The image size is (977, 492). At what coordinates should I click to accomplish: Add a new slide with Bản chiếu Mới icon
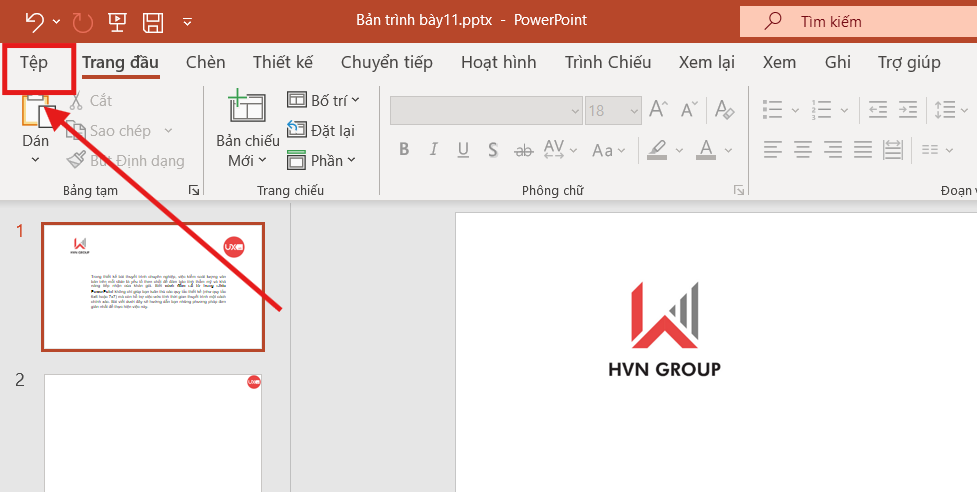247,107
